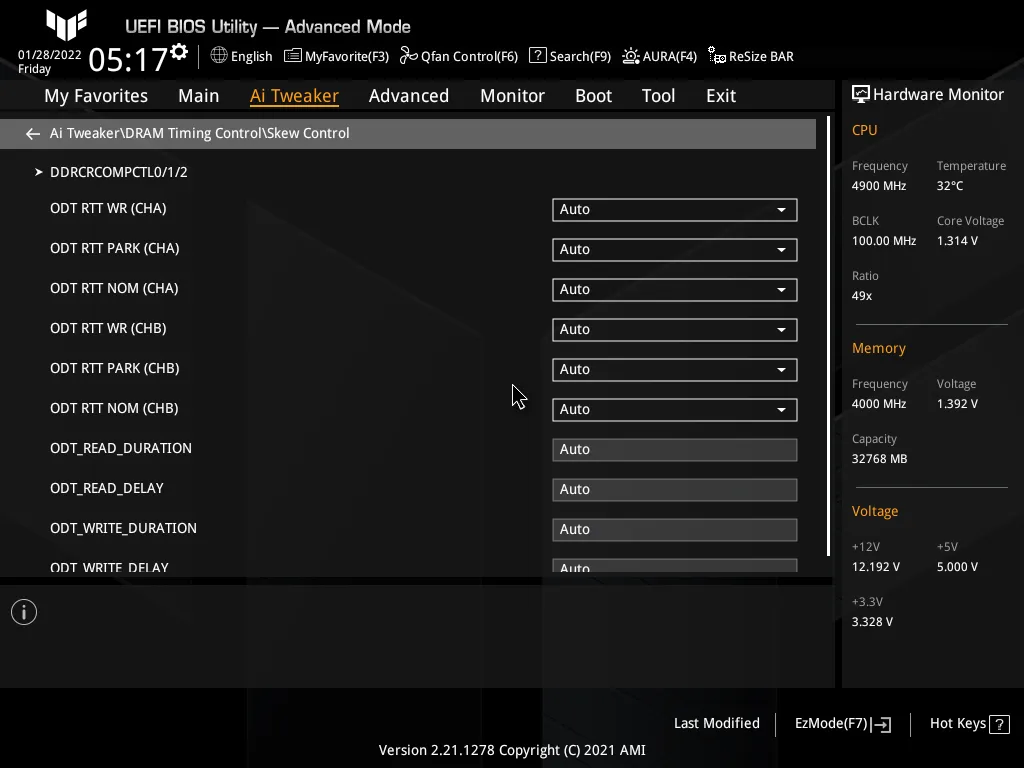Switch to the Tool tab
This screenshot has width=1024, height=768.
click(x=658, y=96)
